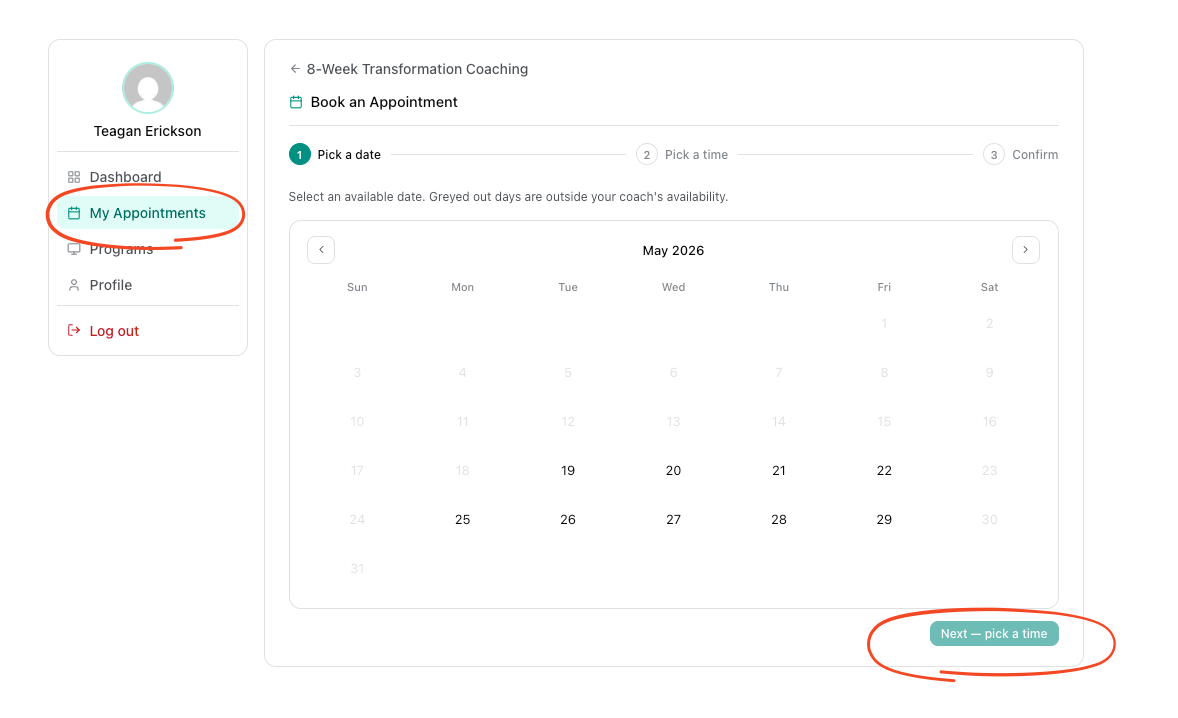Advance to next month with right chevron
The width and height of the screenshot is (1178, 718).
tap(1025, 250)
